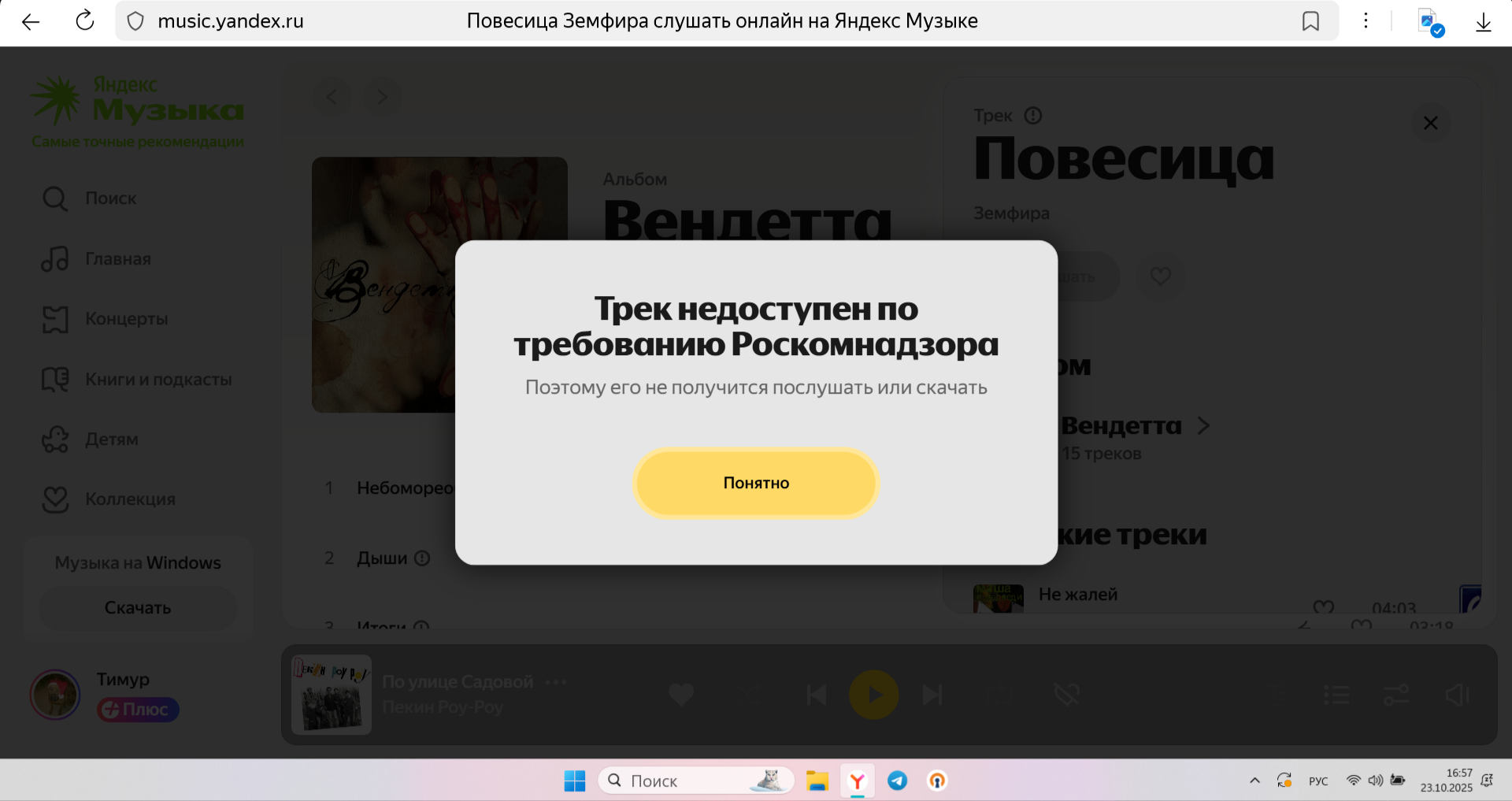This screenshot has width=1512, height=801.
Task: Click the player volume speaker icon
Action: pos(1458,695)
